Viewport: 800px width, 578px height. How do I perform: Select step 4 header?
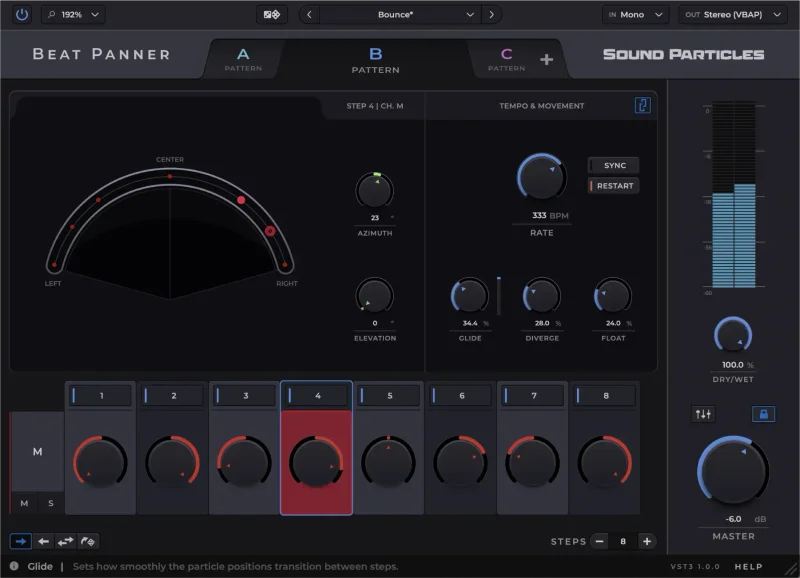click(x=317, y=395)
